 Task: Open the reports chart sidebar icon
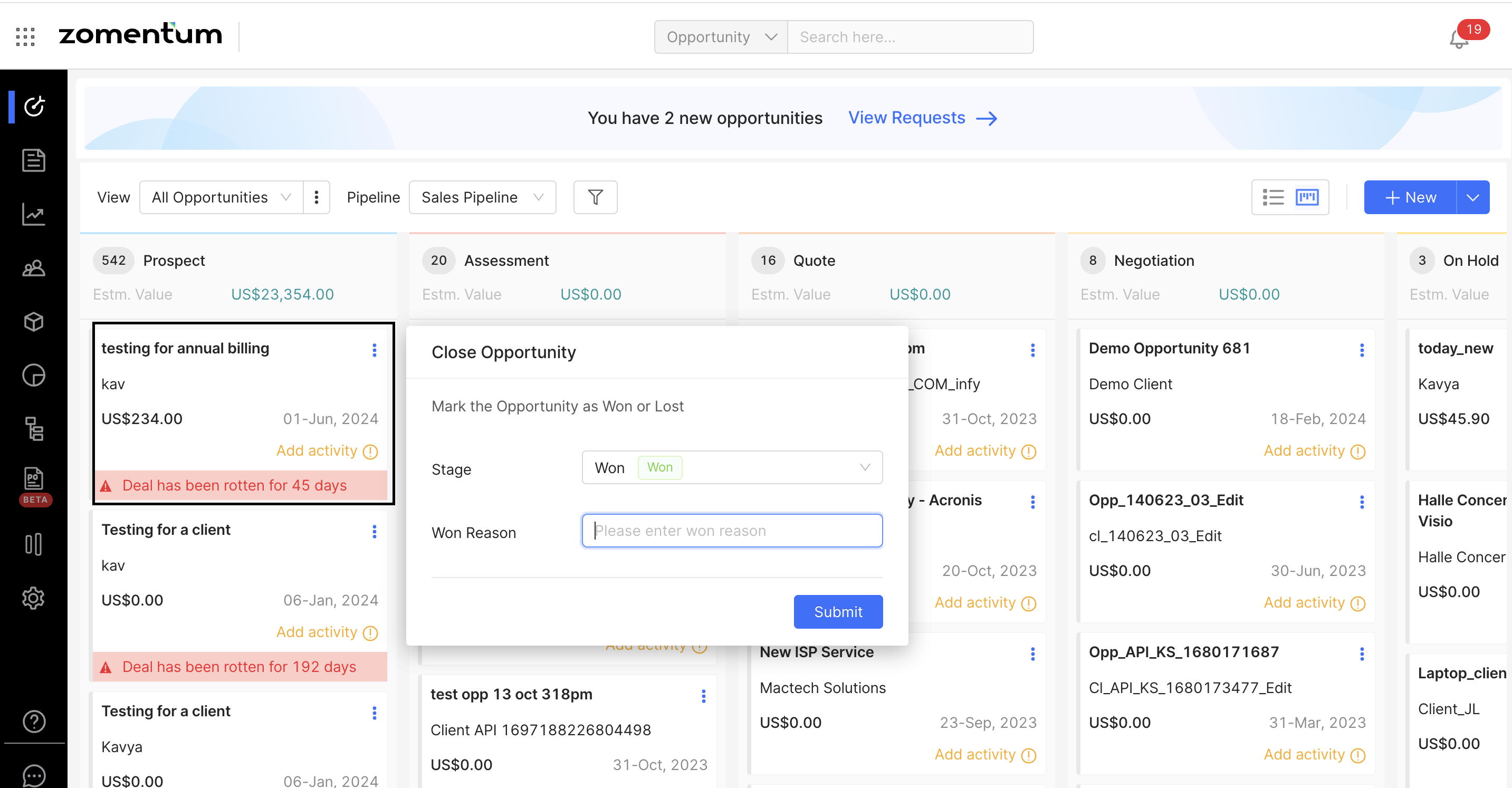pos(33,214)
